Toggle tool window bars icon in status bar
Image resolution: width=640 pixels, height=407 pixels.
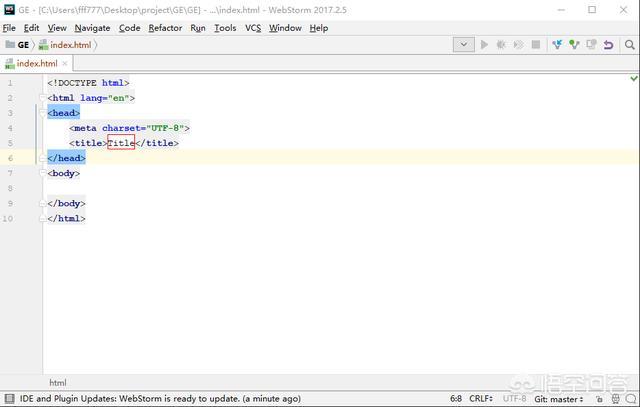point(8,398)
